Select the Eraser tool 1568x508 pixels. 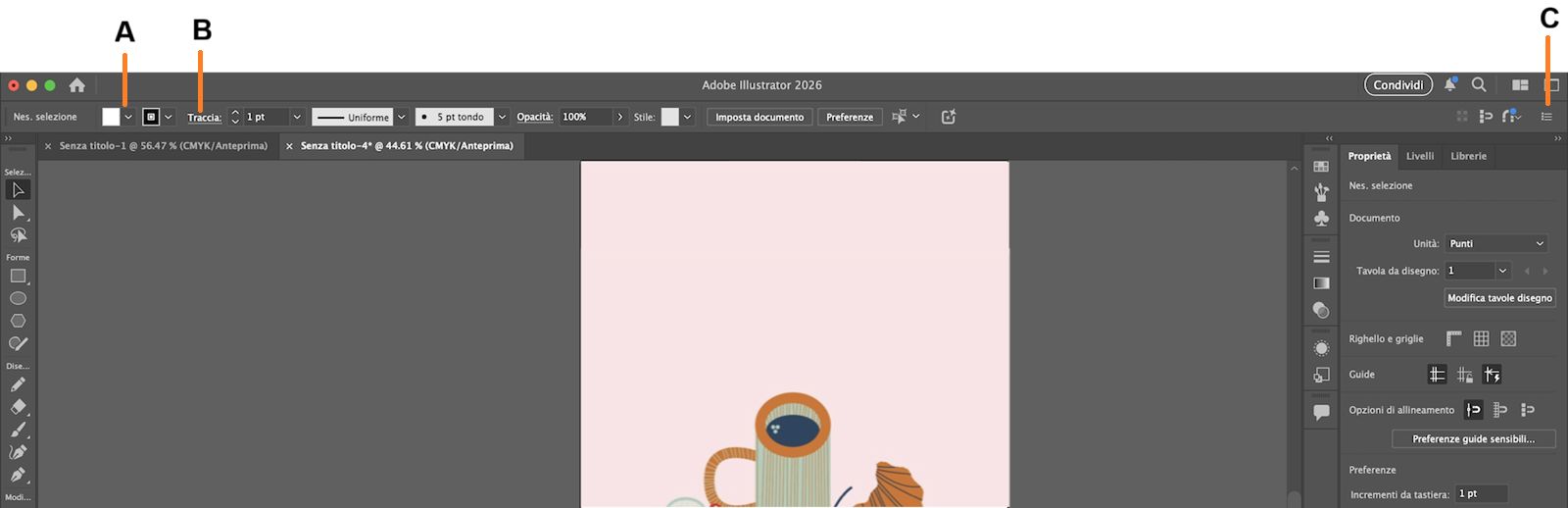pyautogui.click(x=18, y=407)
